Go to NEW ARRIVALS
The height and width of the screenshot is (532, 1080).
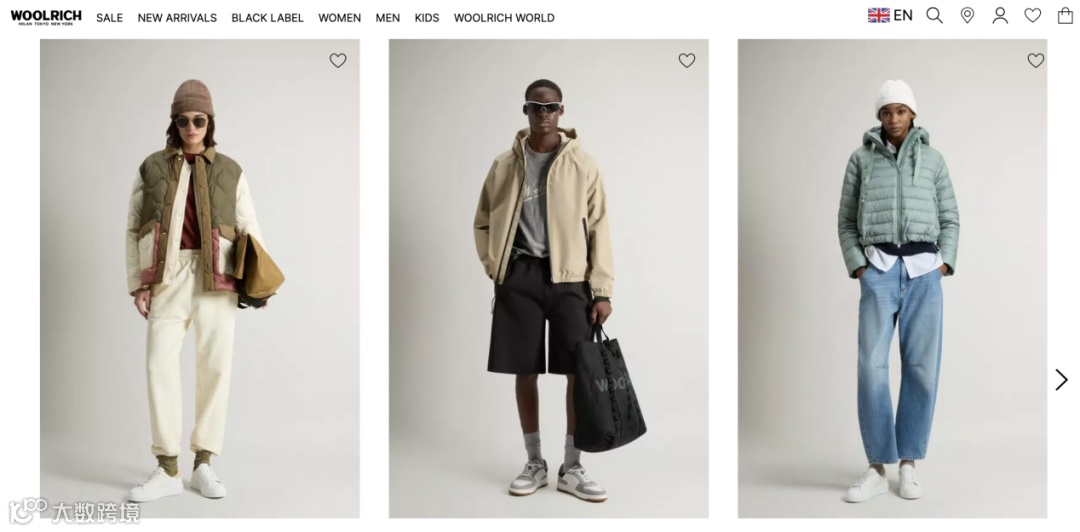[x=177, y=18]
